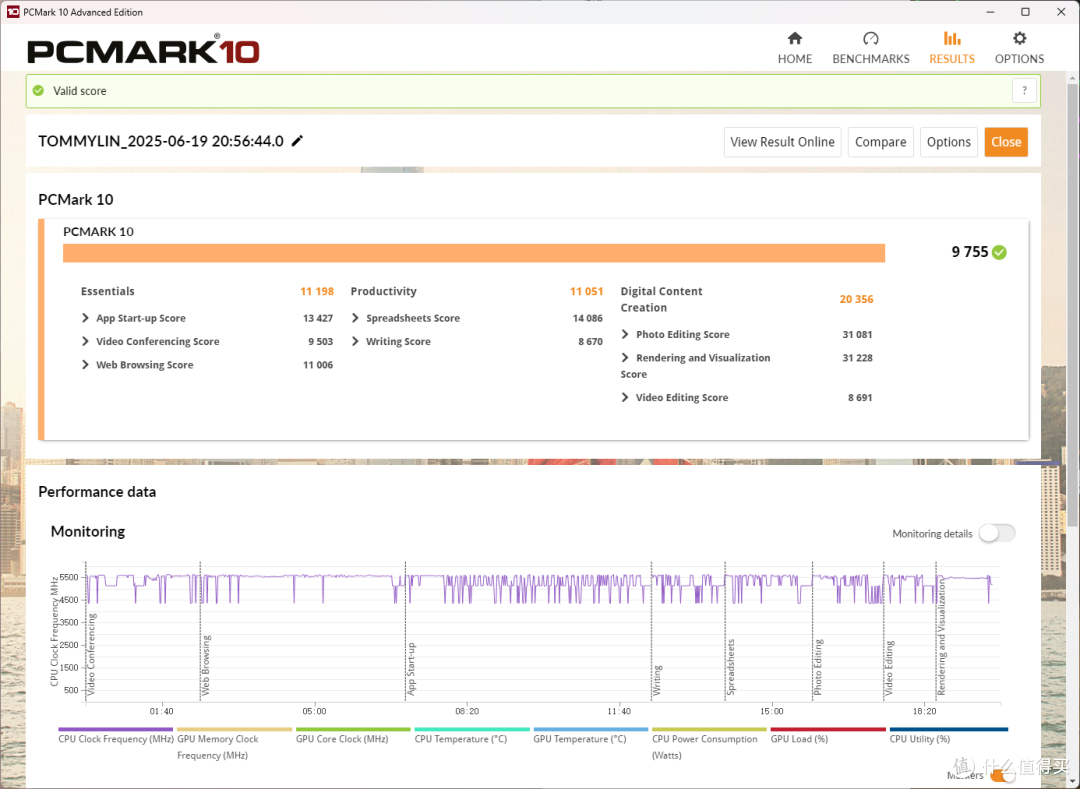Click the 14 086 spreadsheets score value
Screen dimensions: 1080x789
(x=588, y=318)
